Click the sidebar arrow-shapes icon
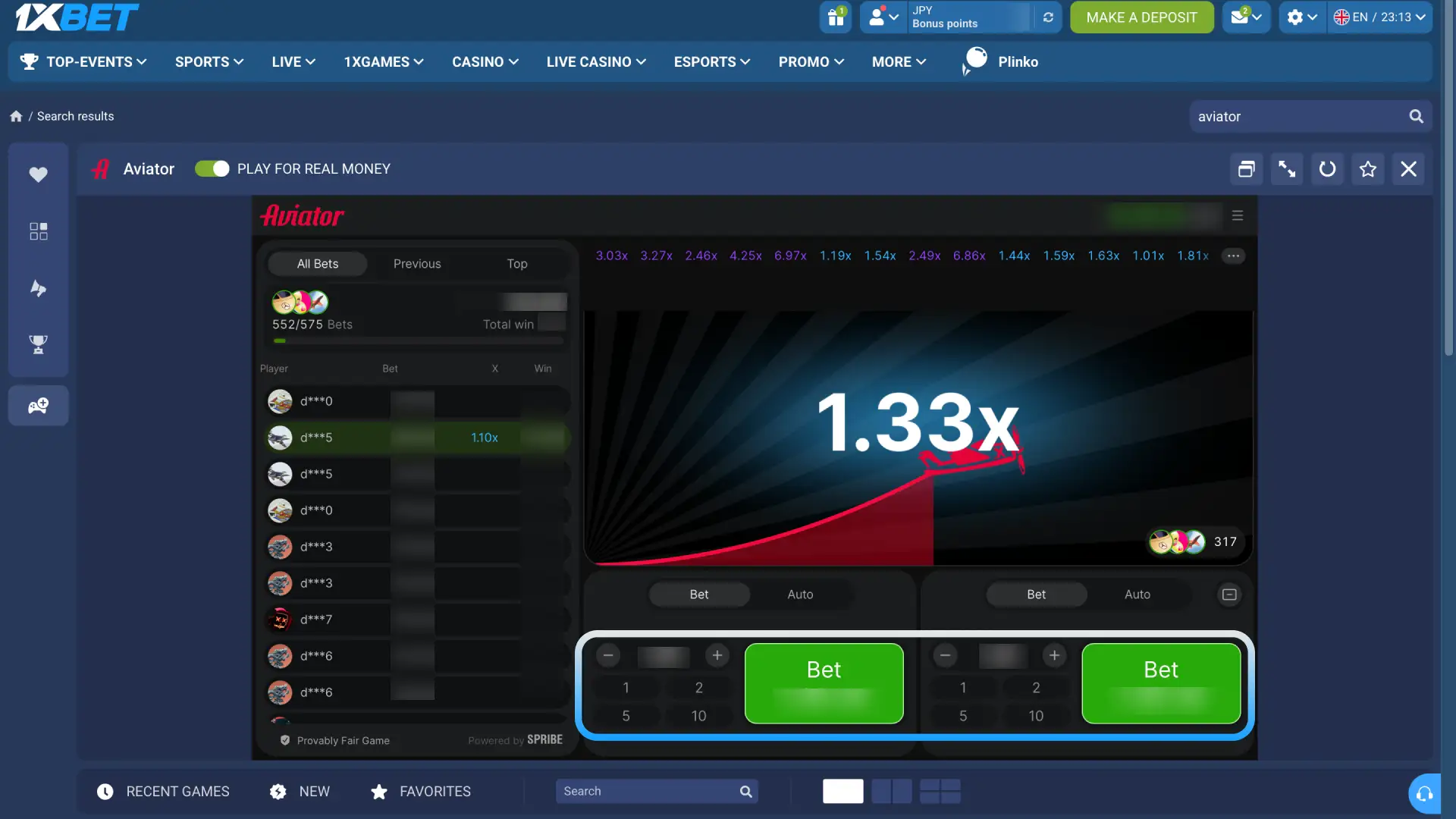This screenshot has width=1456, height=819. [38, 288]
